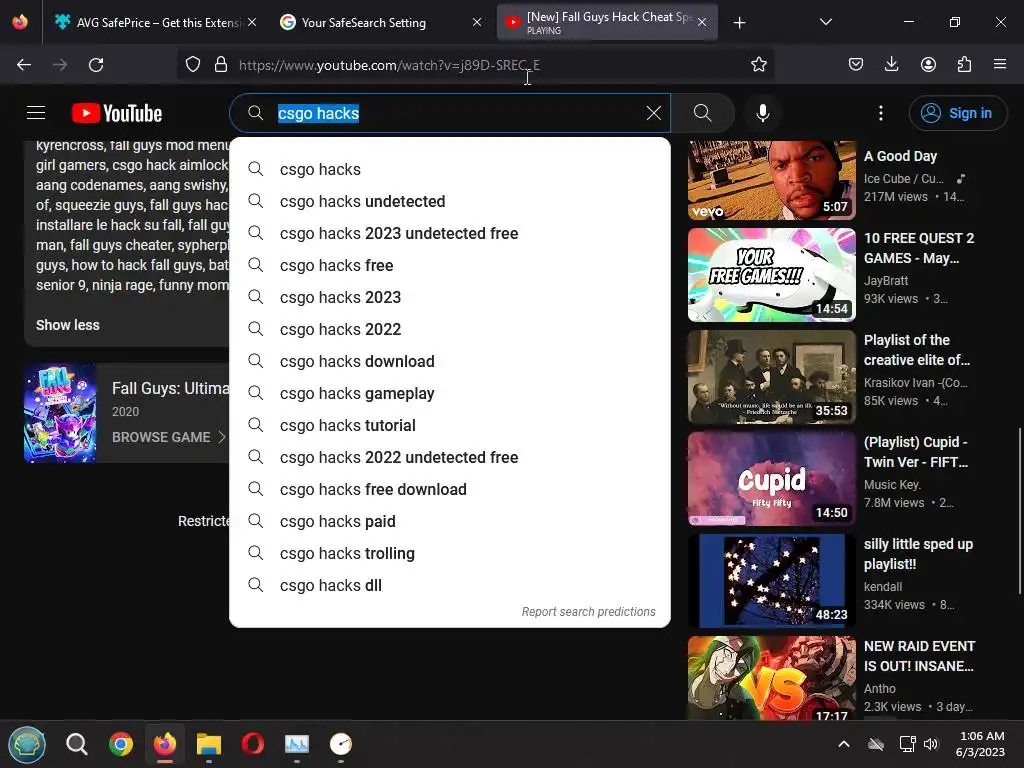The image size is (1024, 768).
Task: Select suggestion csgo hacks gameplay
Action: point(450,393)
